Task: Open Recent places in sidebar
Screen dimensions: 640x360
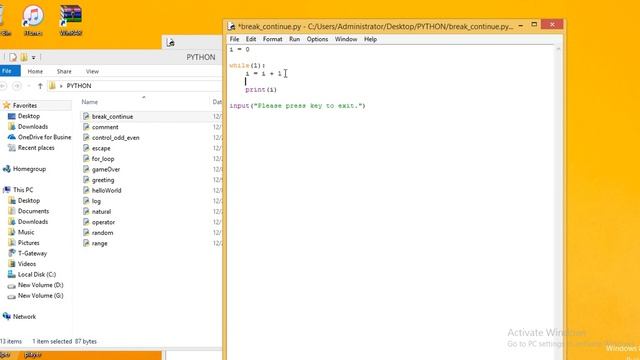Action: pos(36,148)
